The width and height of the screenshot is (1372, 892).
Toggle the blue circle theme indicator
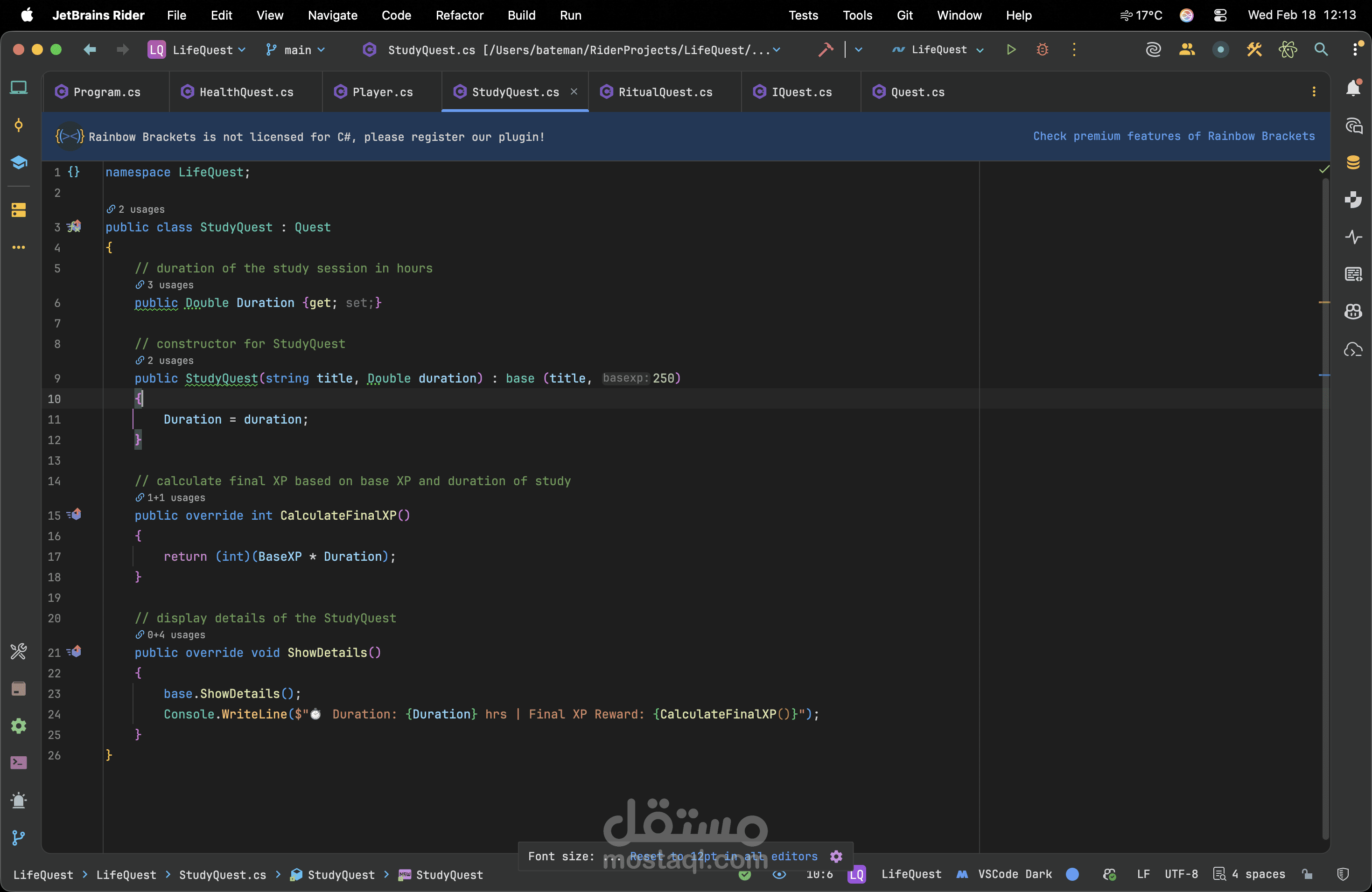pos(1072,874)
